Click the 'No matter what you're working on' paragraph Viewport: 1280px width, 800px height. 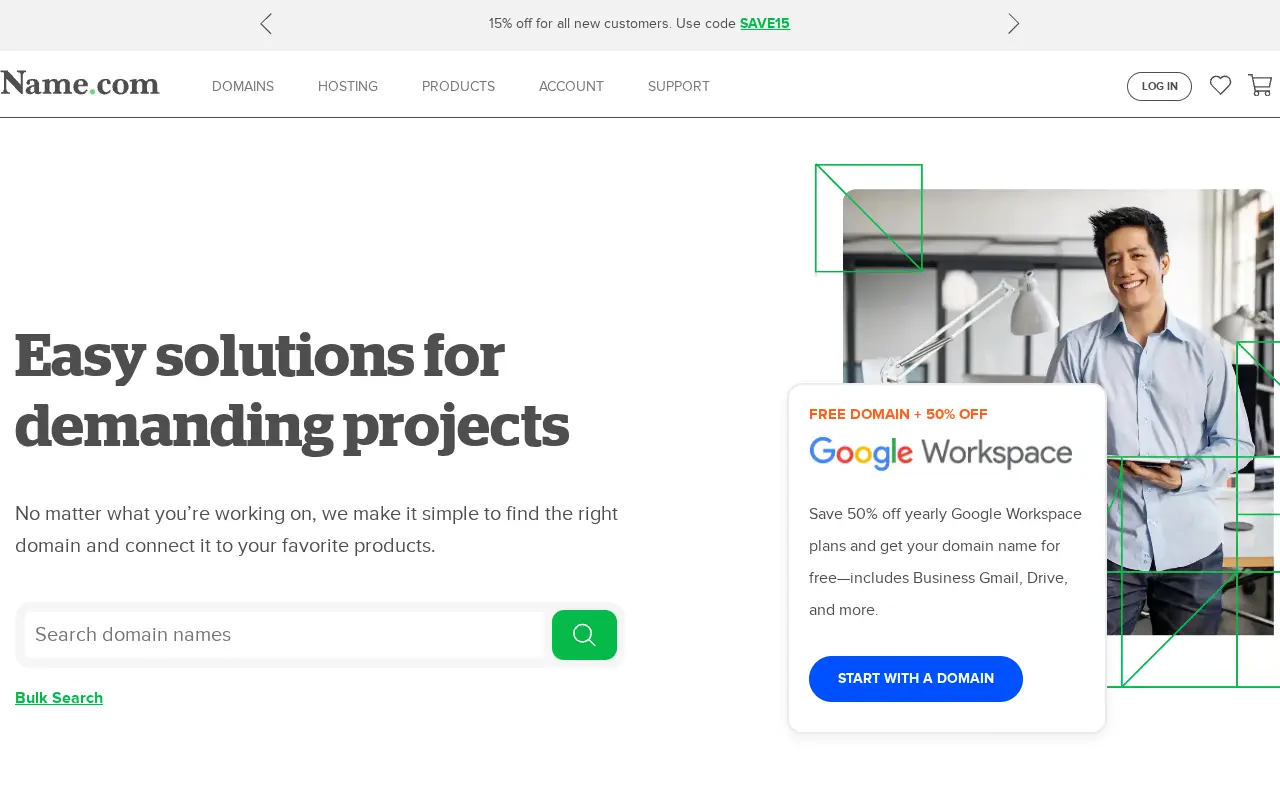(x=317, y=530)
